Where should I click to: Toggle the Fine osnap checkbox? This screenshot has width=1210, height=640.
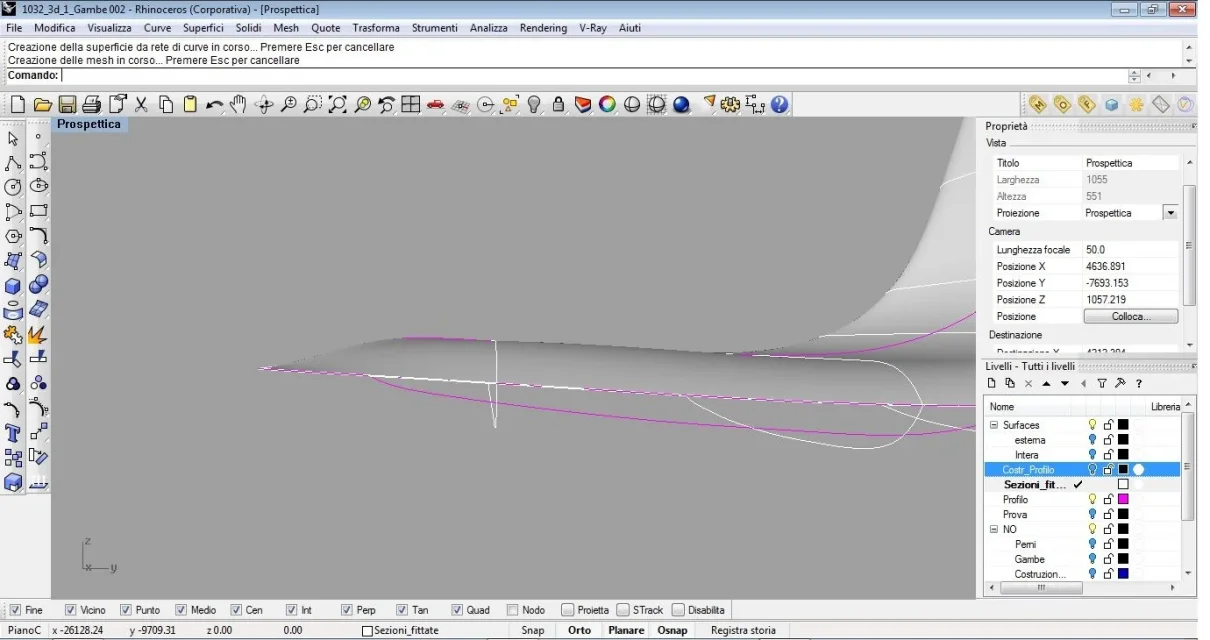16,610
